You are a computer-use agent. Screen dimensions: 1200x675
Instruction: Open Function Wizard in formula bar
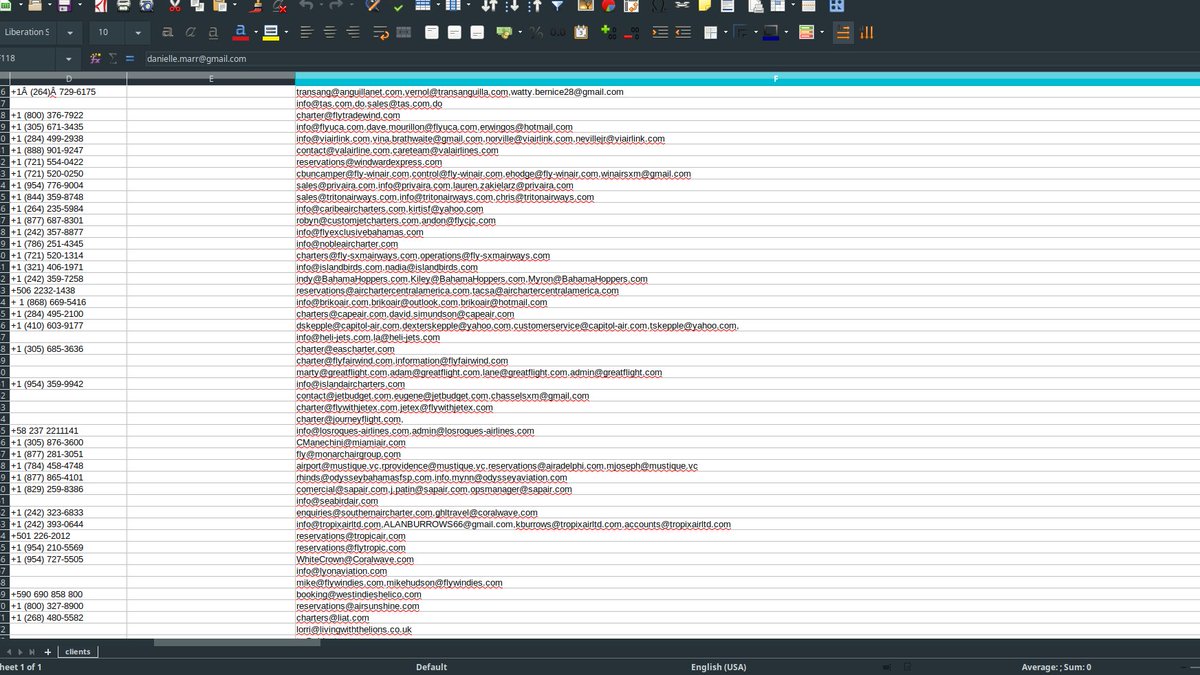[x=94, y=59]
